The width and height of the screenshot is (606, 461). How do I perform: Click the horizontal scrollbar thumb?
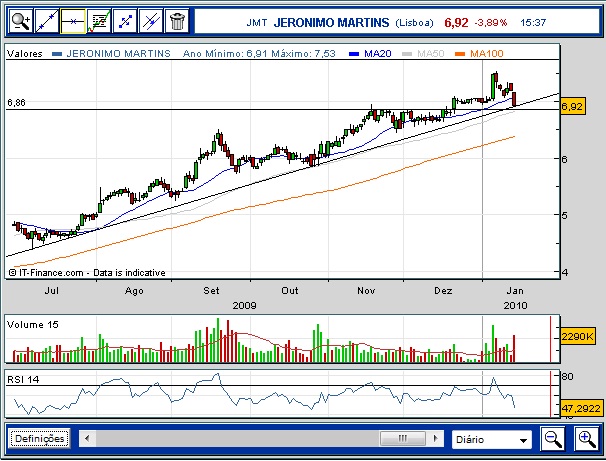[403, 439]
